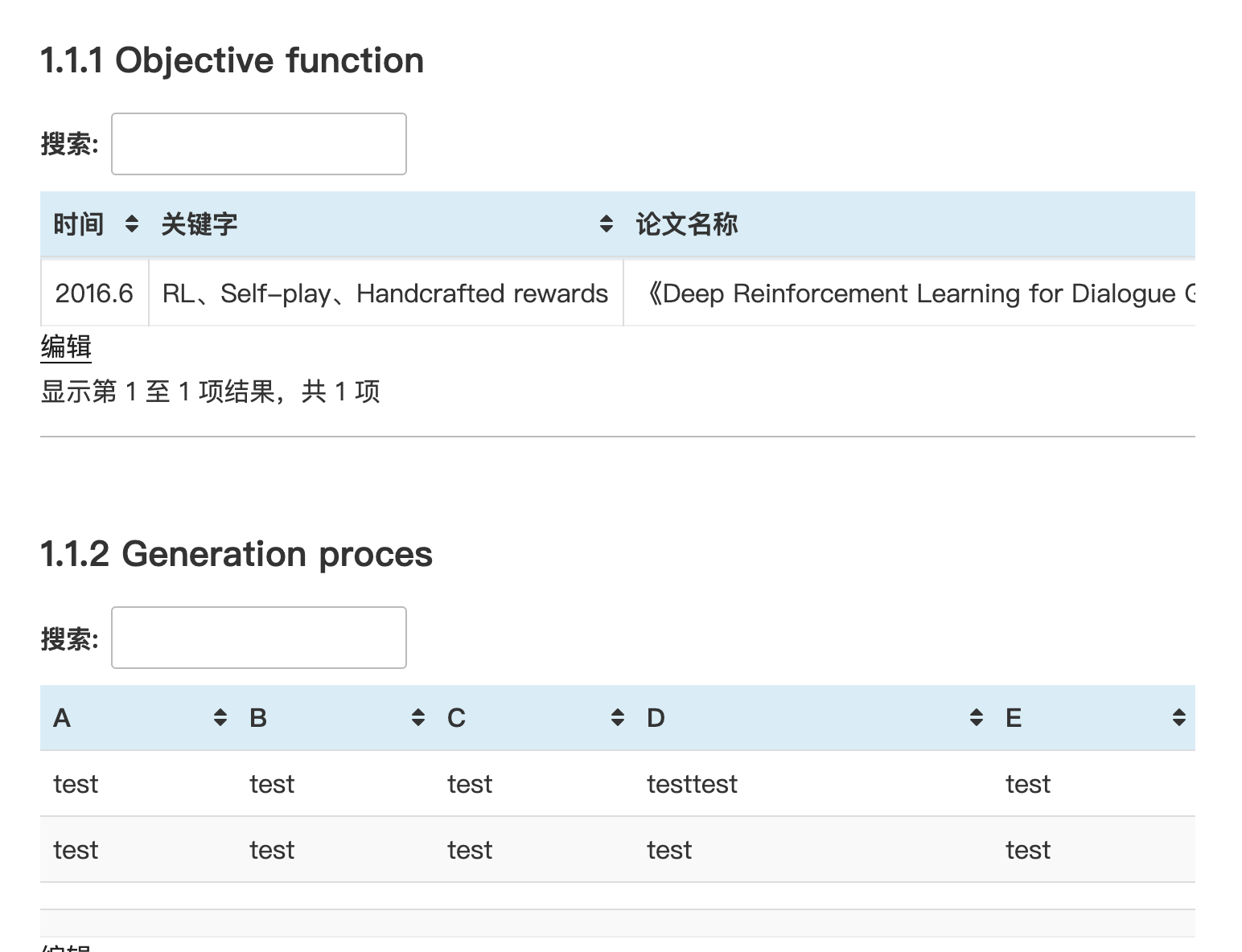The image size is (1242, 952).
Task: Click the testtest cell in column D
Action: tap(692, 784)
